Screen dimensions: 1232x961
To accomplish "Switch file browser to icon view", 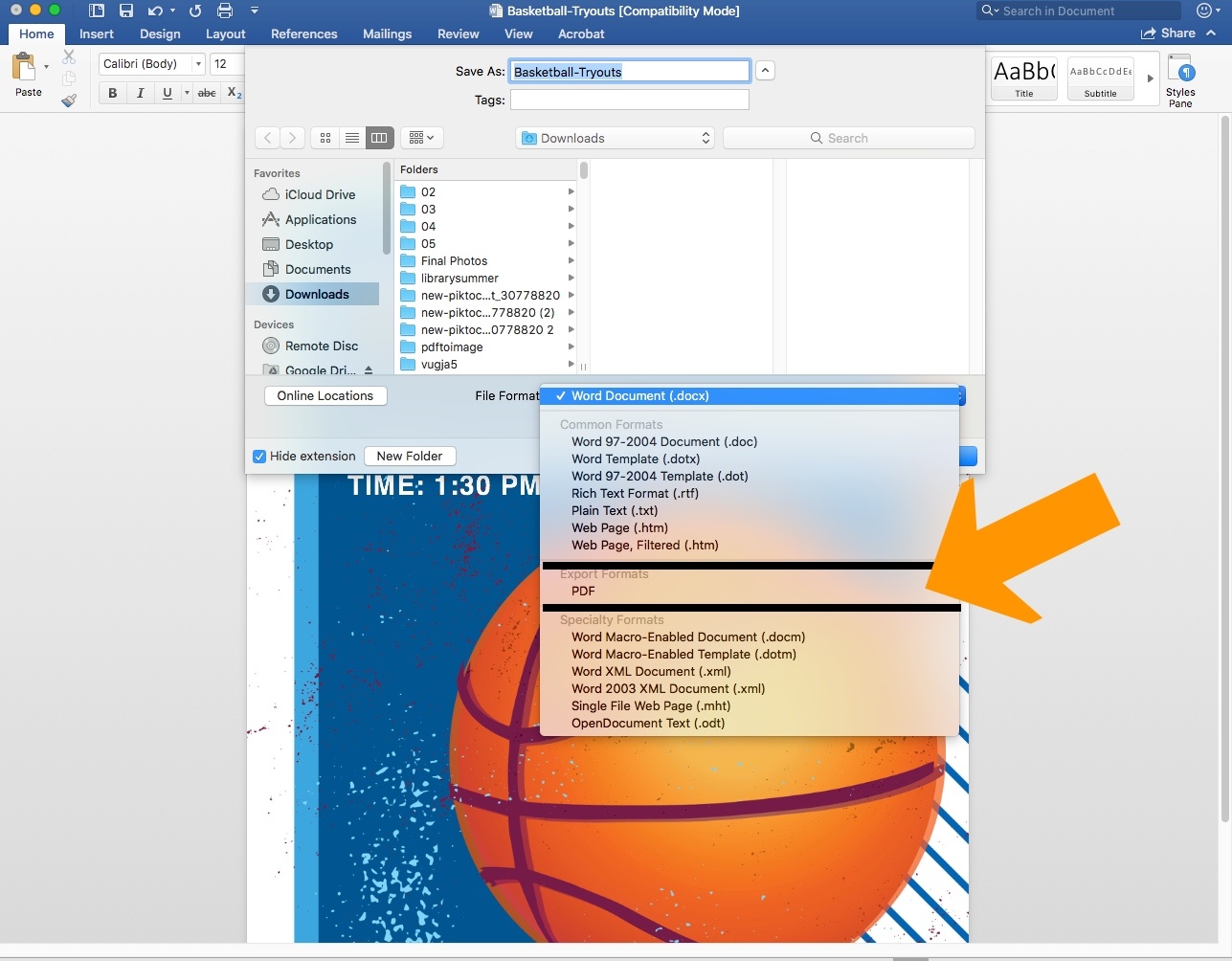I will [325, 138].
